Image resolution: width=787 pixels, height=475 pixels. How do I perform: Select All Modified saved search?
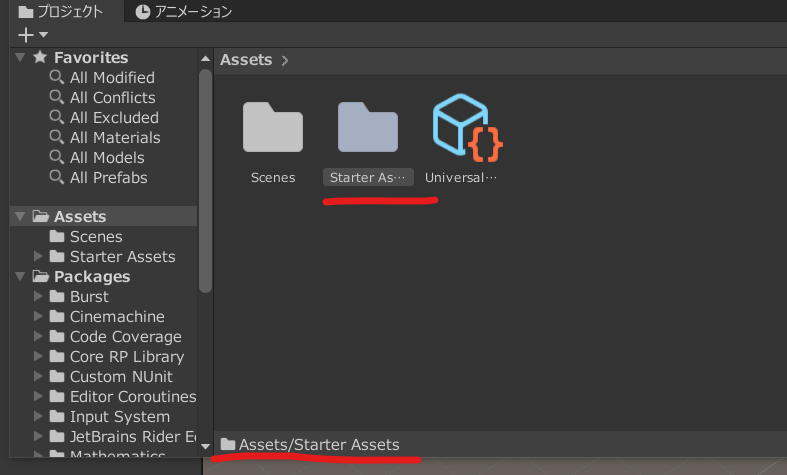(111, 77)
